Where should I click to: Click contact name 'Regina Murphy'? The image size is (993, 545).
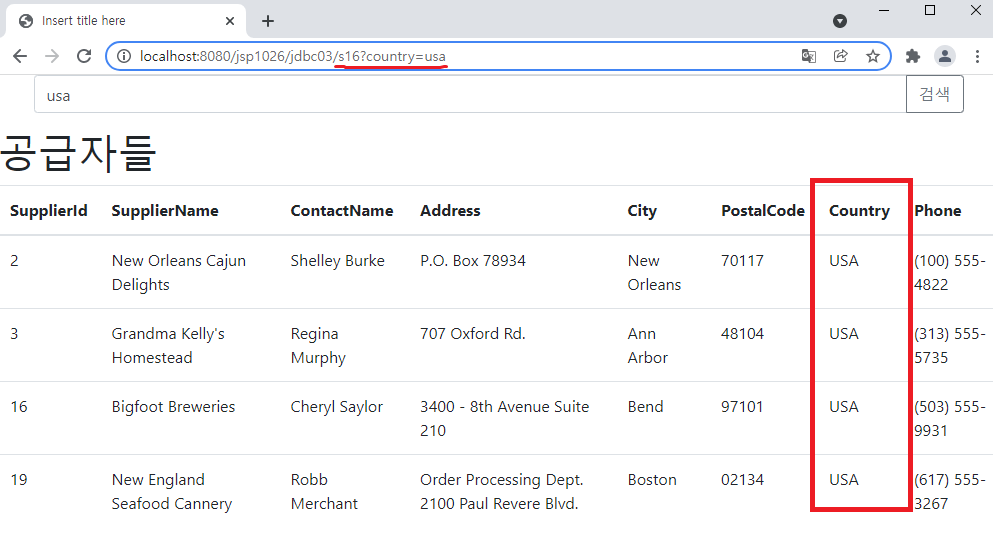(x=319, y=346)
